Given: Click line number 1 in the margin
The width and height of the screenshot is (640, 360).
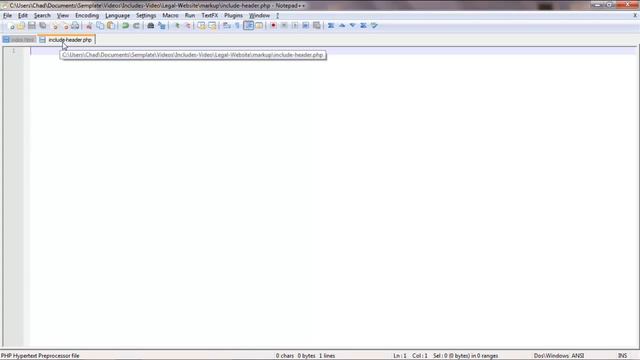Looking at the screenshot, I should coord(13,51).
